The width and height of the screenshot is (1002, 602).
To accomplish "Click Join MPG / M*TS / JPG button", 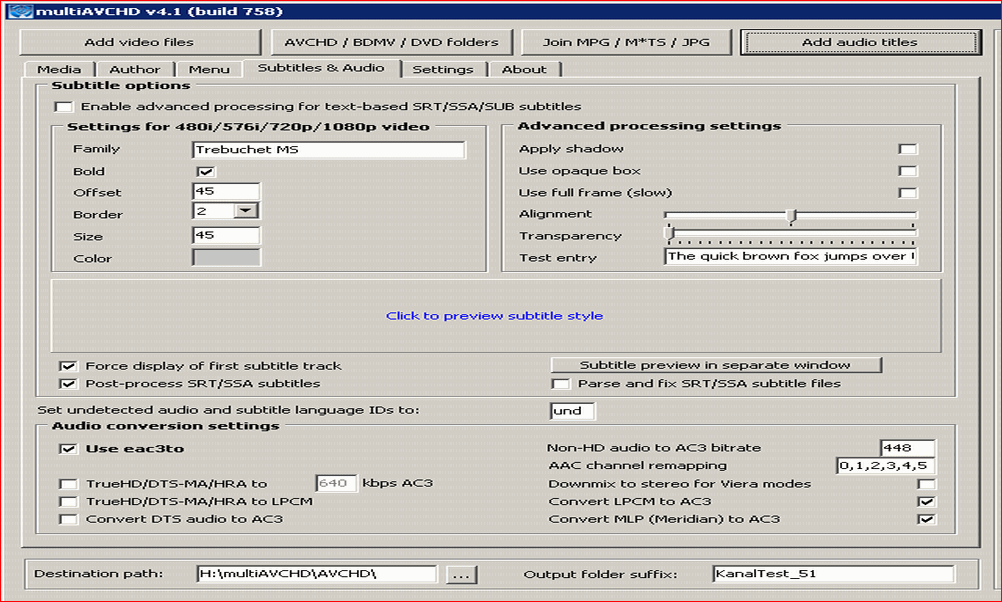I will 628,42.
